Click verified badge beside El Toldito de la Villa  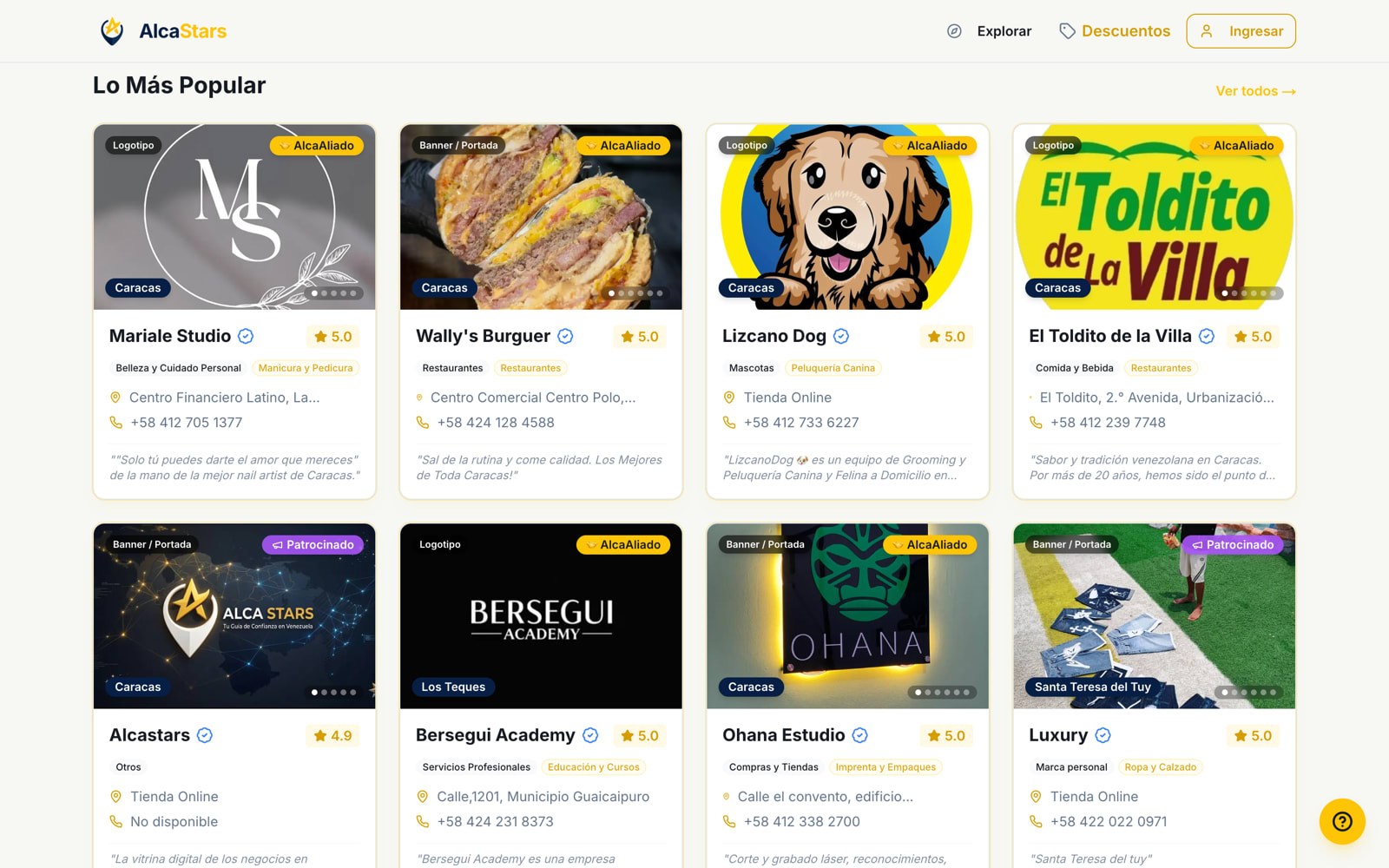click(1207, 336)
